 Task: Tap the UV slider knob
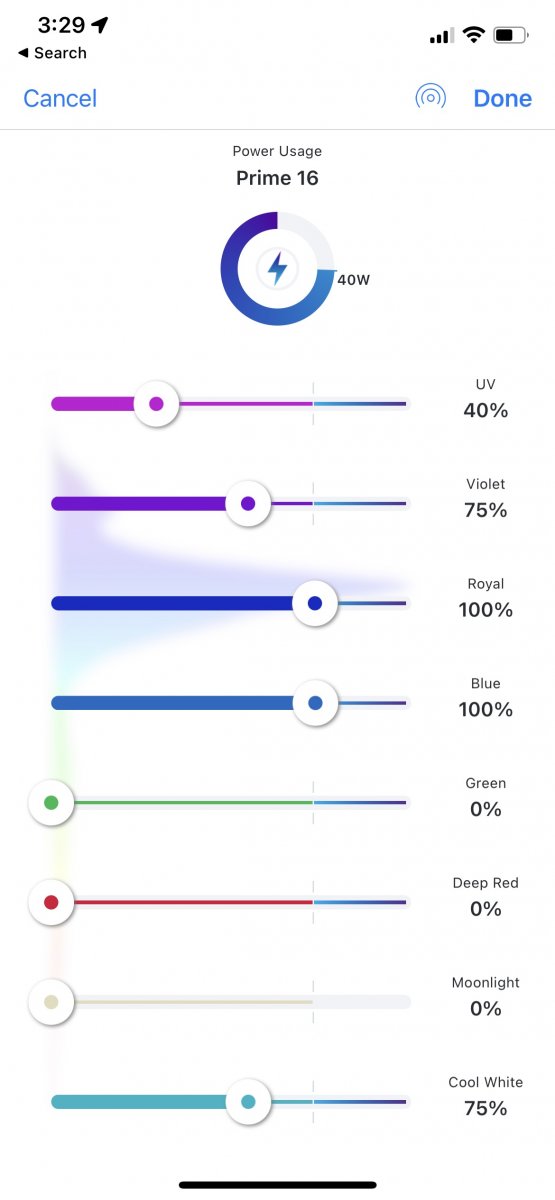click(x=156, y=404)
